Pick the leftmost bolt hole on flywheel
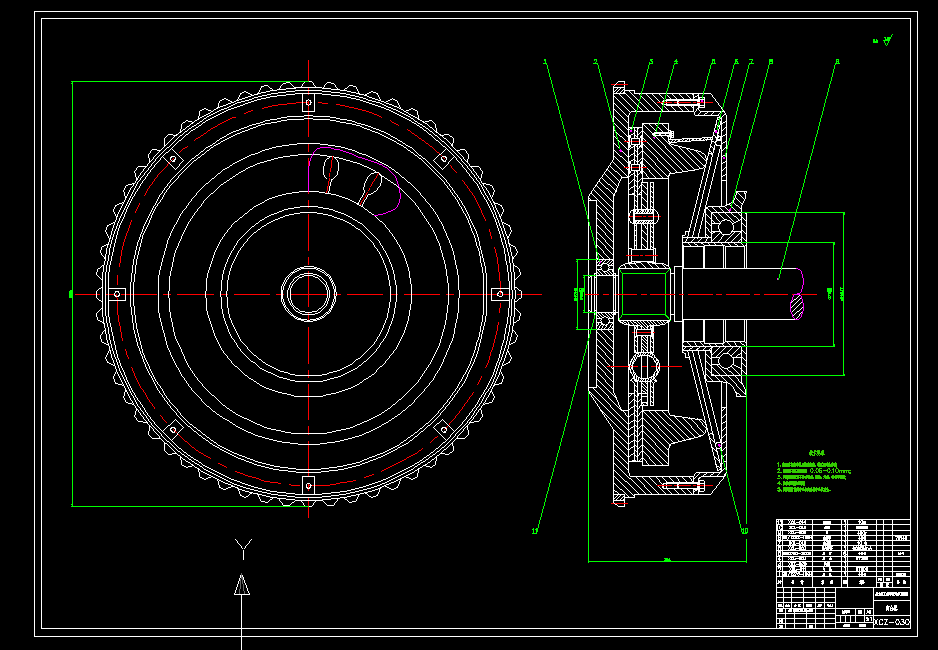 pos(117,294)
